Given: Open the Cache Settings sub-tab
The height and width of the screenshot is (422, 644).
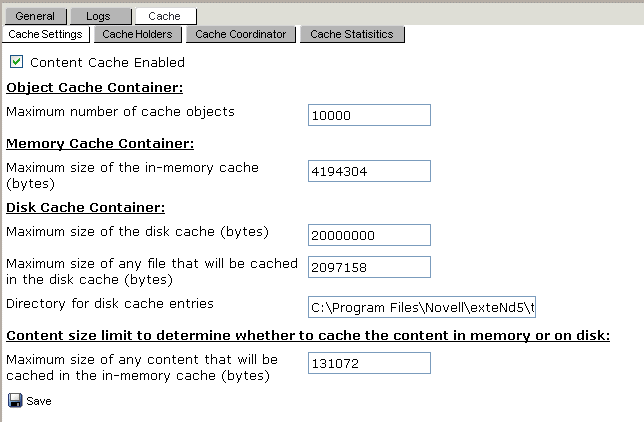Looking at the screenshot, I should [x=46, y=34].
